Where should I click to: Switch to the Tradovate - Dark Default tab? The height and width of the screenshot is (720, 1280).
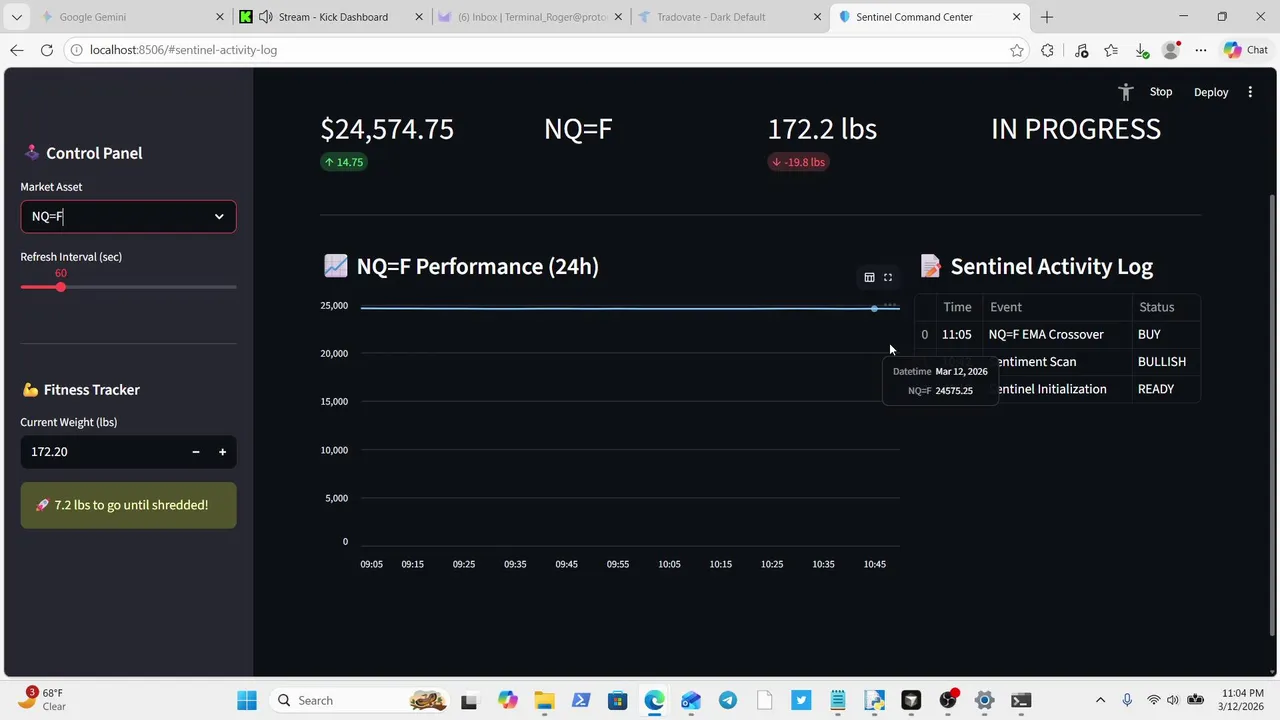730,17
